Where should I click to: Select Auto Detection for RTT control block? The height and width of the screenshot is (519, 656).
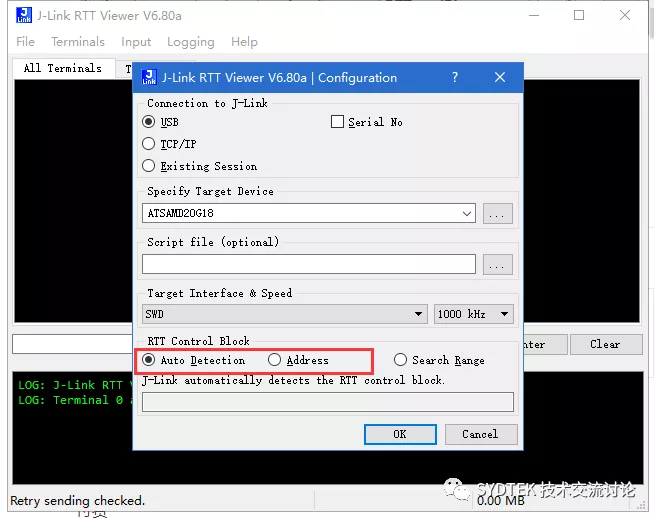149,360
